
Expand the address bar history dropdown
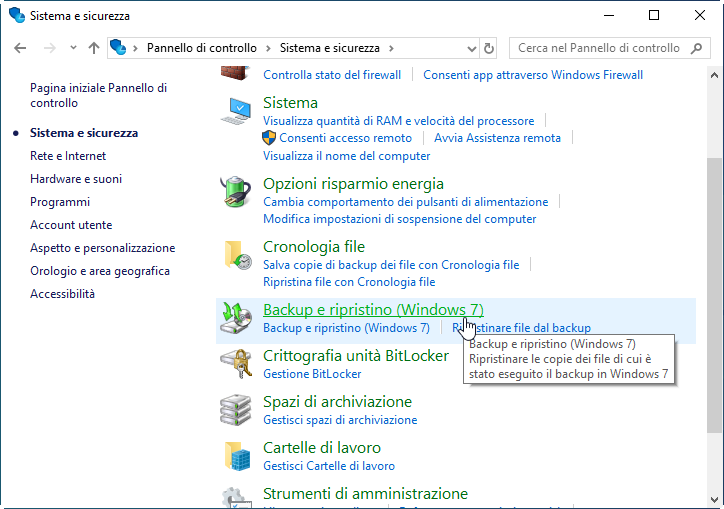pyautogui.click(x=471, y=48)
